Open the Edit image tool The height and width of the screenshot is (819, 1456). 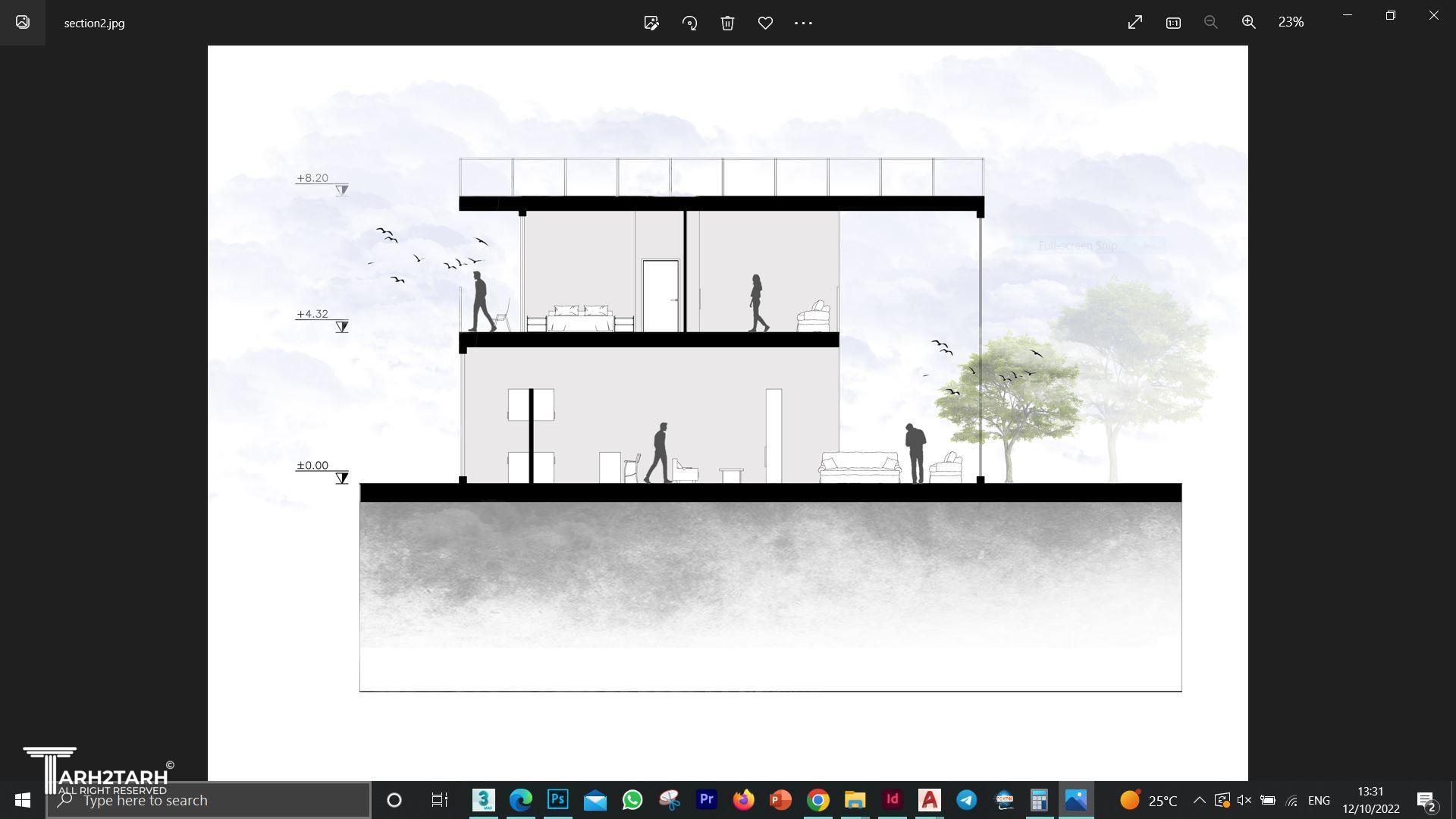[x=651, y=23]
